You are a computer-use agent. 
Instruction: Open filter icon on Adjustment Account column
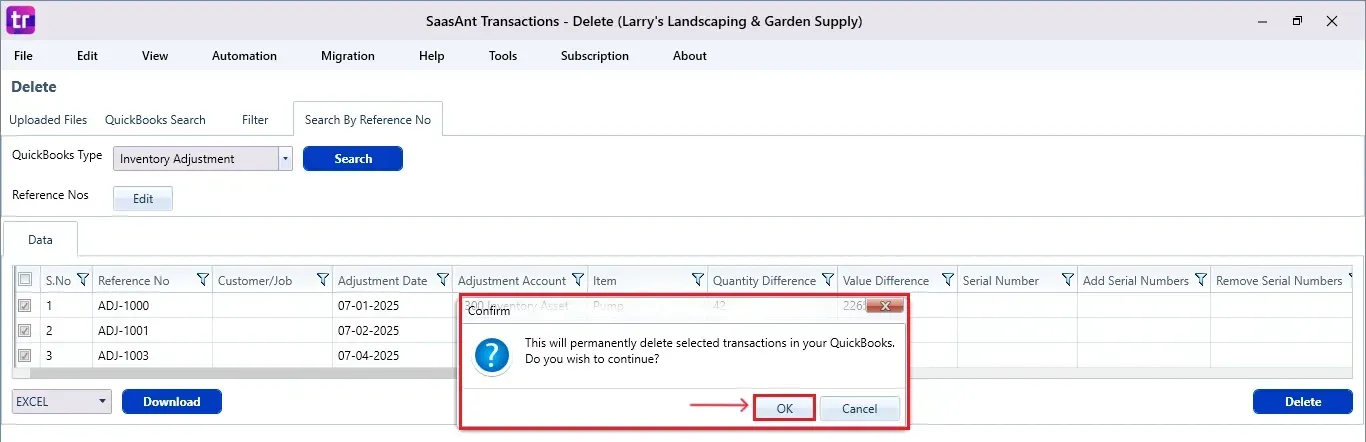[x=578, y=280]
